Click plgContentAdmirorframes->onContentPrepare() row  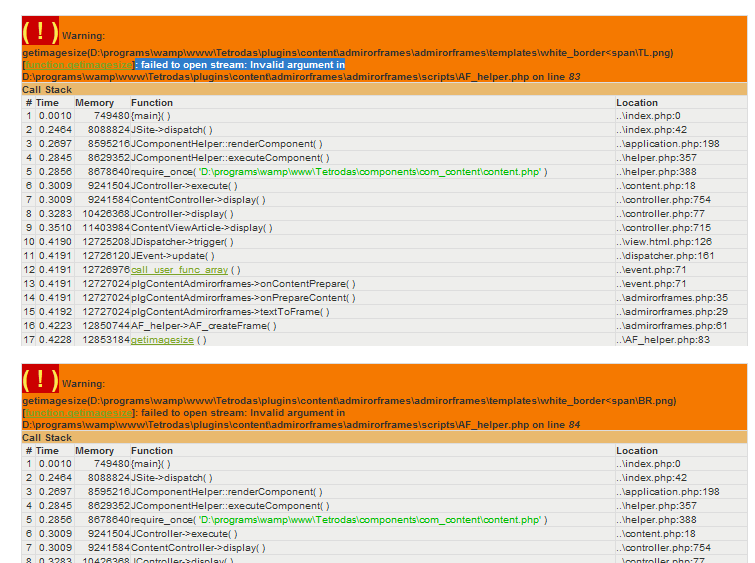(x=243, y=284)
